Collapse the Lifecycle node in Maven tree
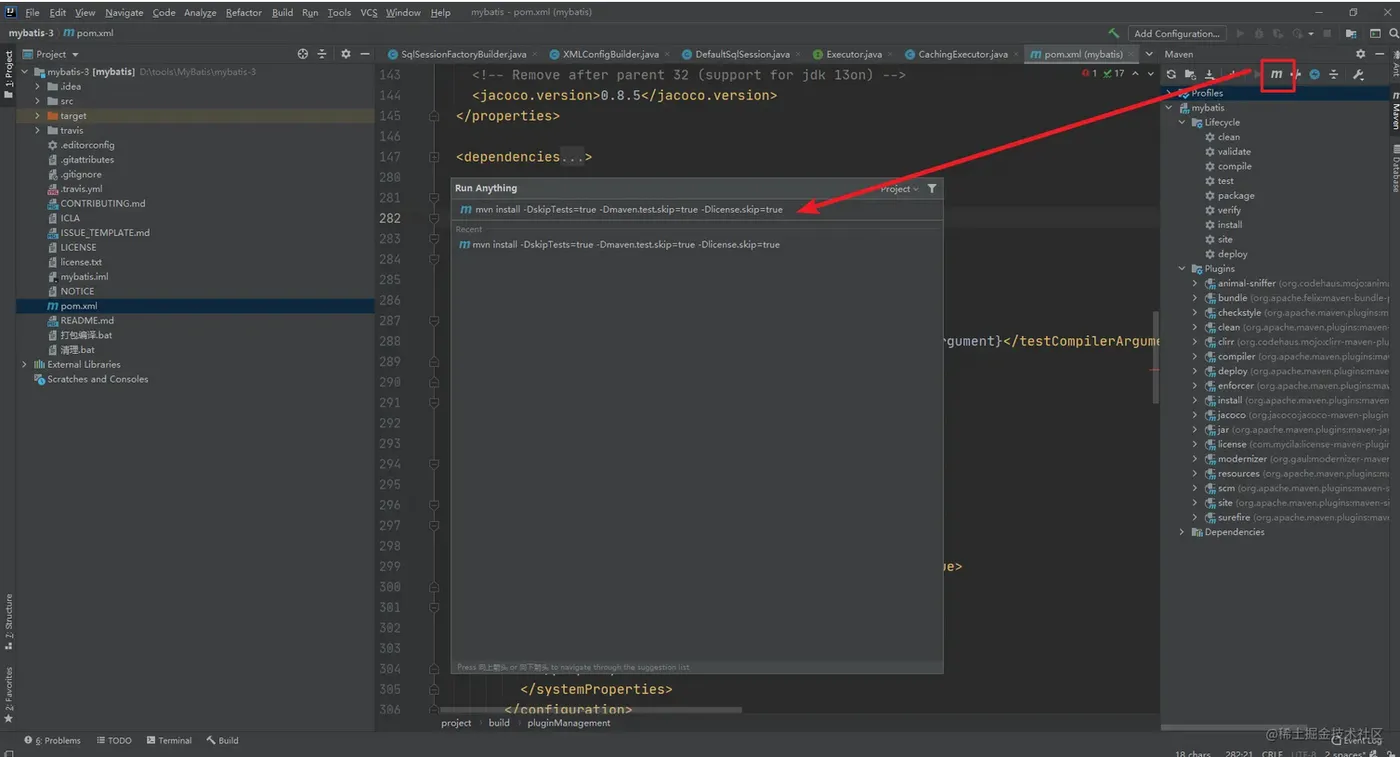1400x757 pixels. [1183, 122]
